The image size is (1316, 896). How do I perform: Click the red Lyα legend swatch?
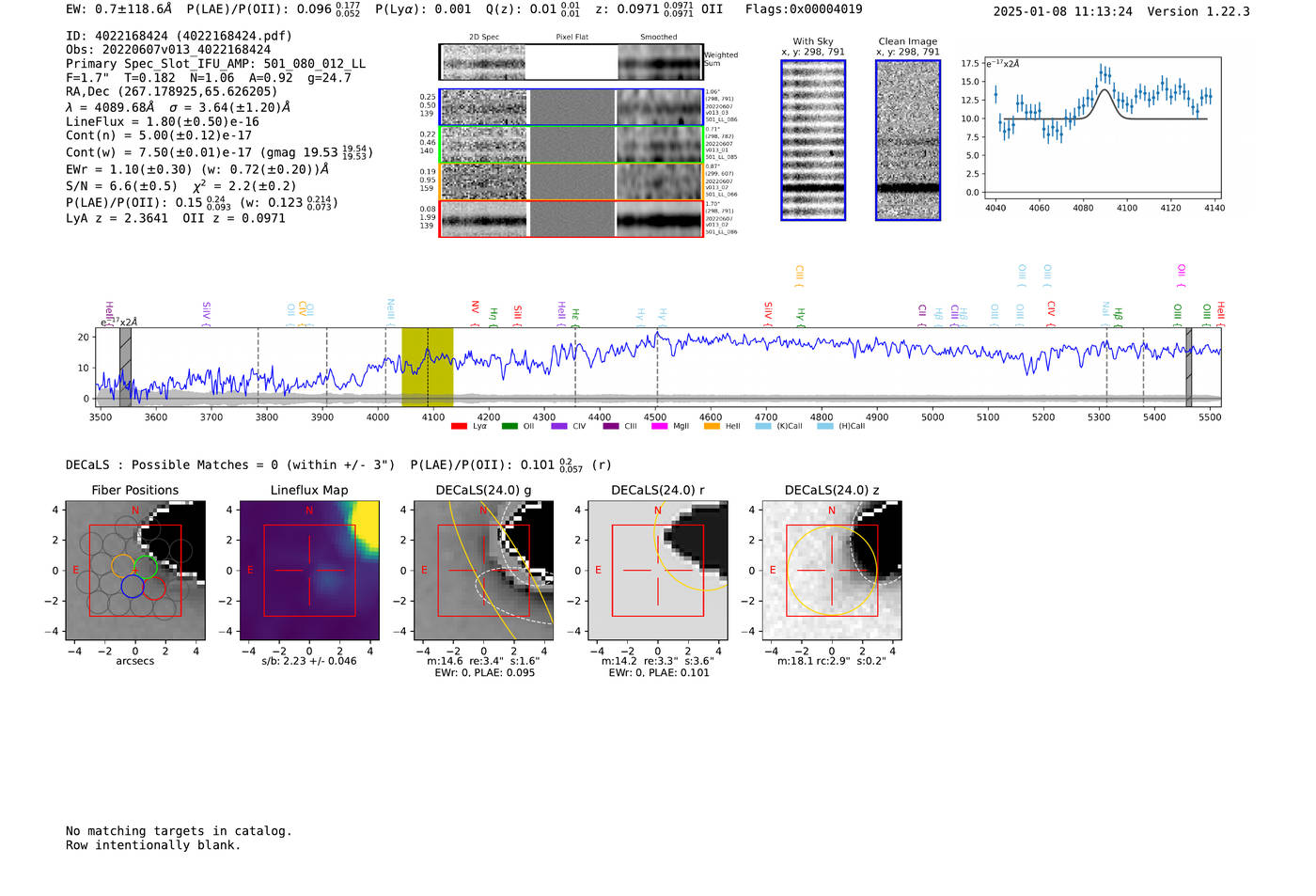[459, 427]
